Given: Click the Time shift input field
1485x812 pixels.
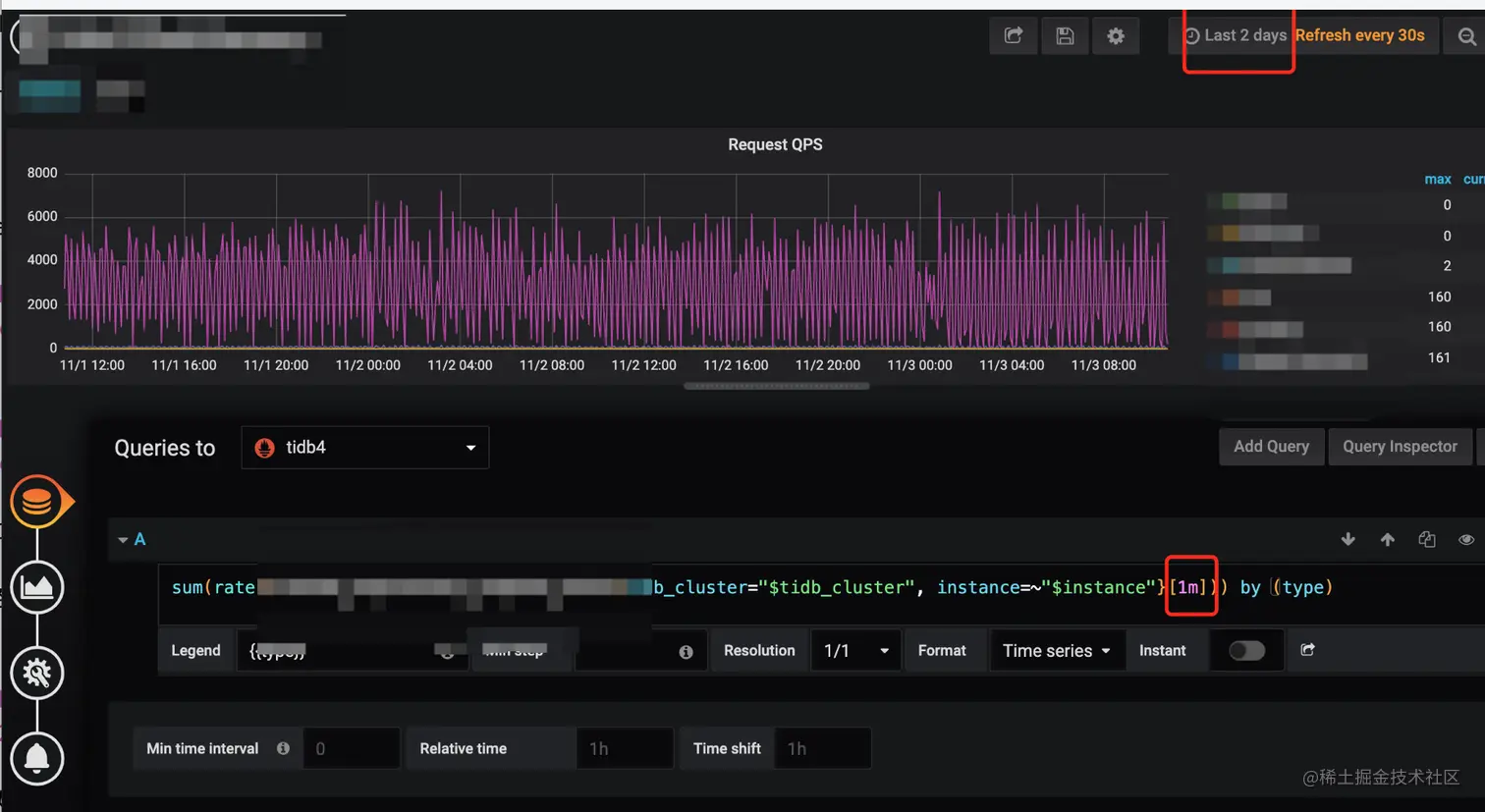Looking at the screenshot, I should coord(823,748).
